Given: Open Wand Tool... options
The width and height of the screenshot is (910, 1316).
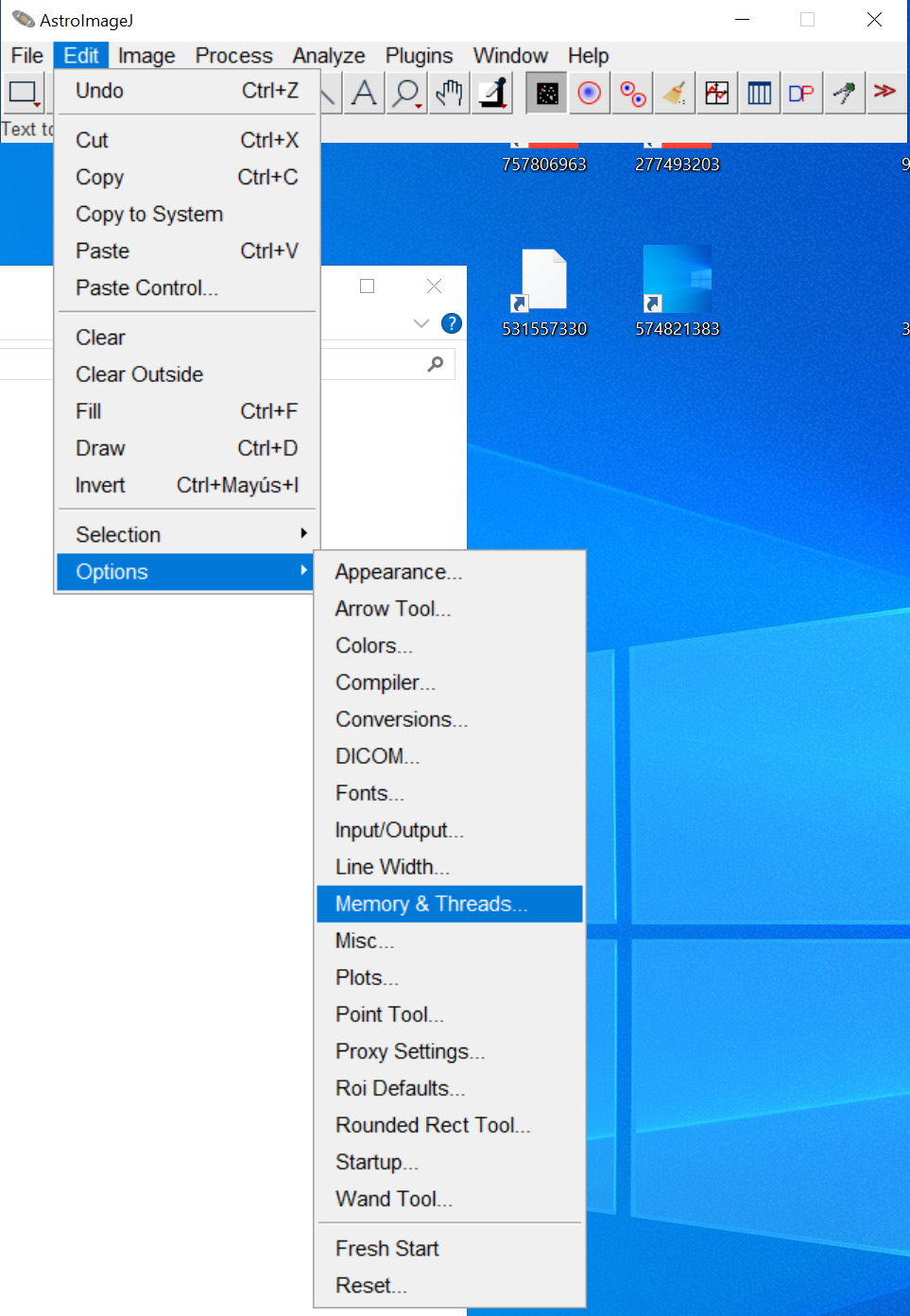Looking at the screenshot, I should (x=450, y=1199).
